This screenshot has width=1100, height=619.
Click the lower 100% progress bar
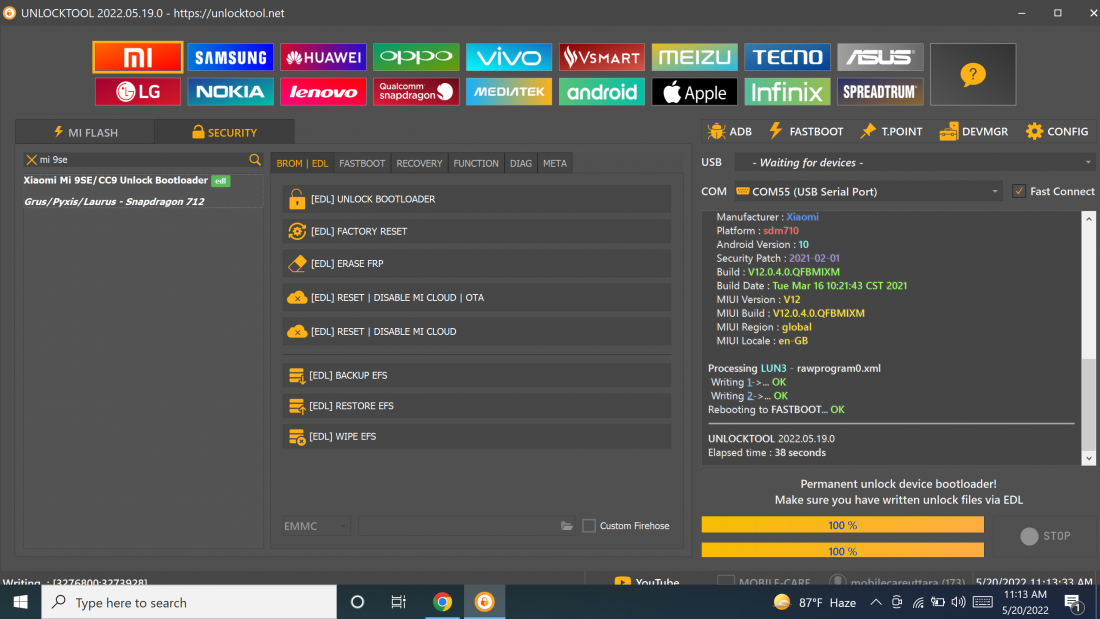[x=843, y=551]
